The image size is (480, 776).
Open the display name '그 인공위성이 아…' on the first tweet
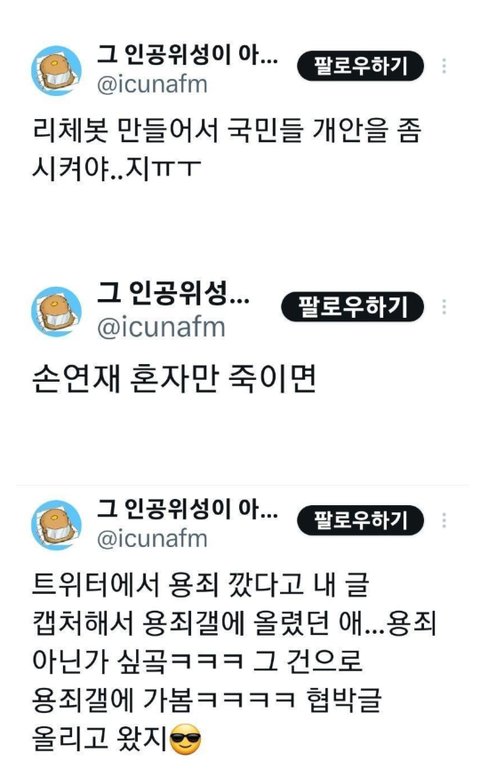(x=187, y=54)
